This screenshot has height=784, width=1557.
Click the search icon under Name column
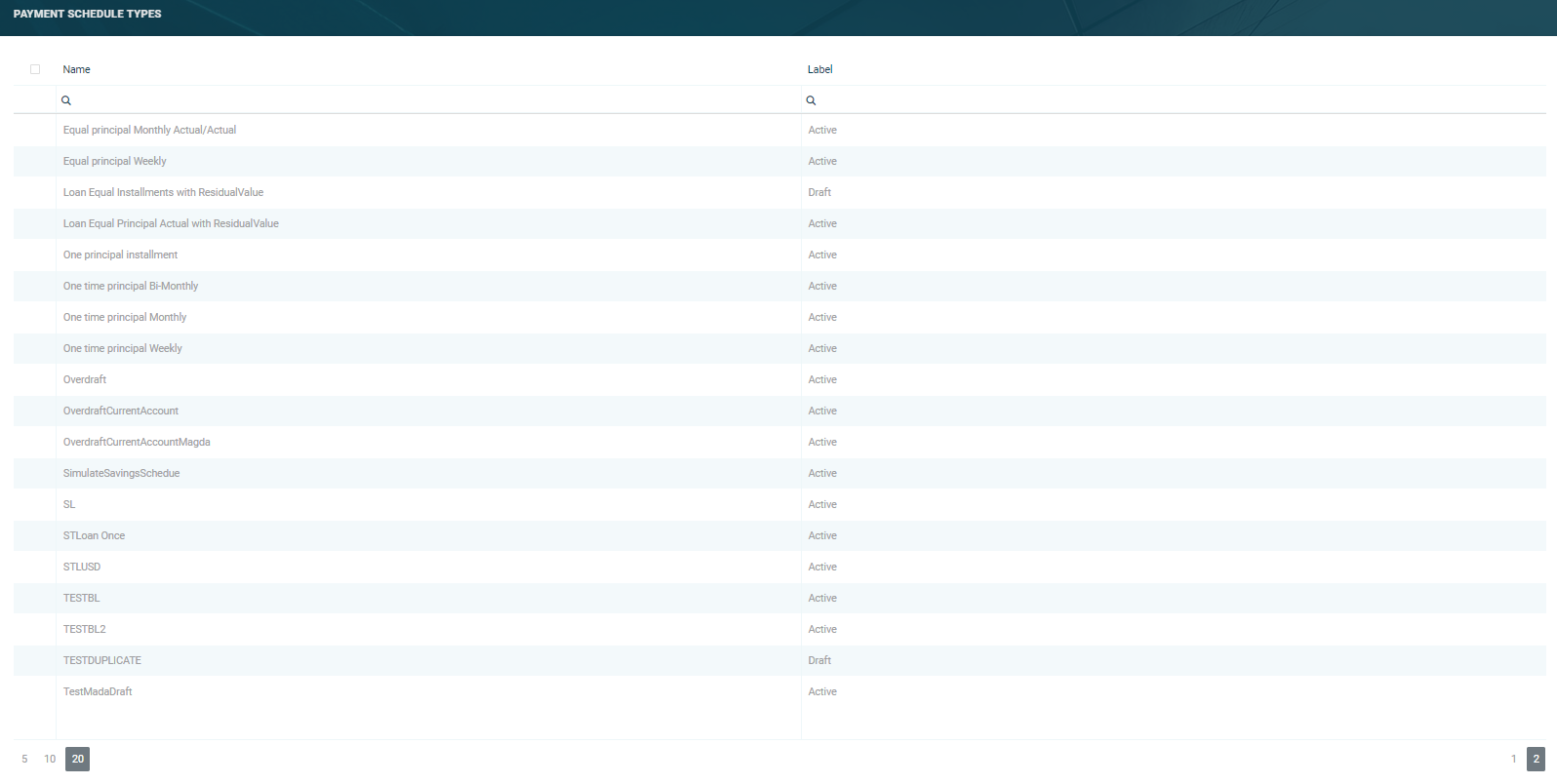[66, 100]
